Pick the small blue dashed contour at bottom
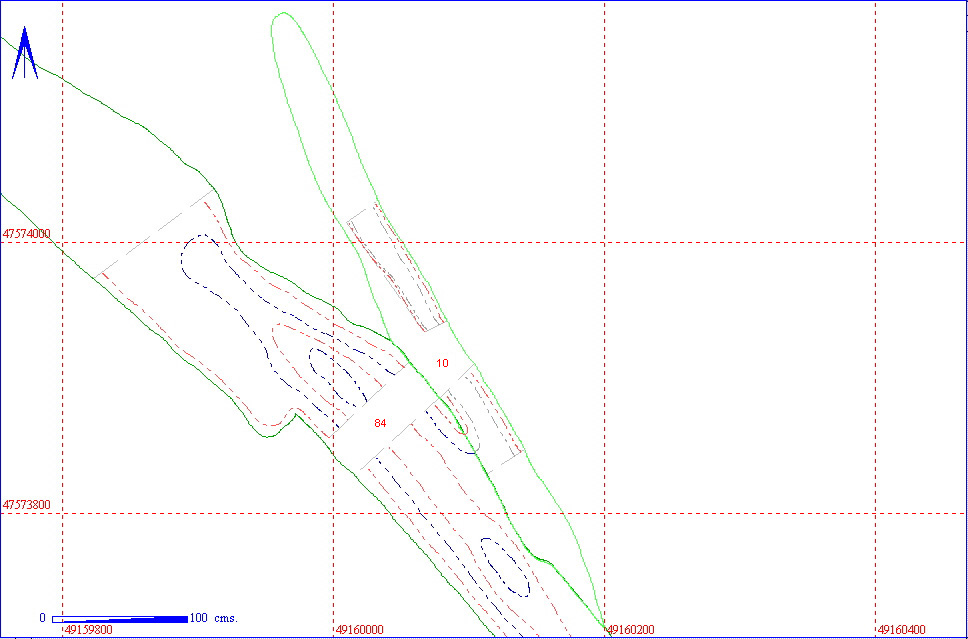968x639 pixels. coord(505,567)
